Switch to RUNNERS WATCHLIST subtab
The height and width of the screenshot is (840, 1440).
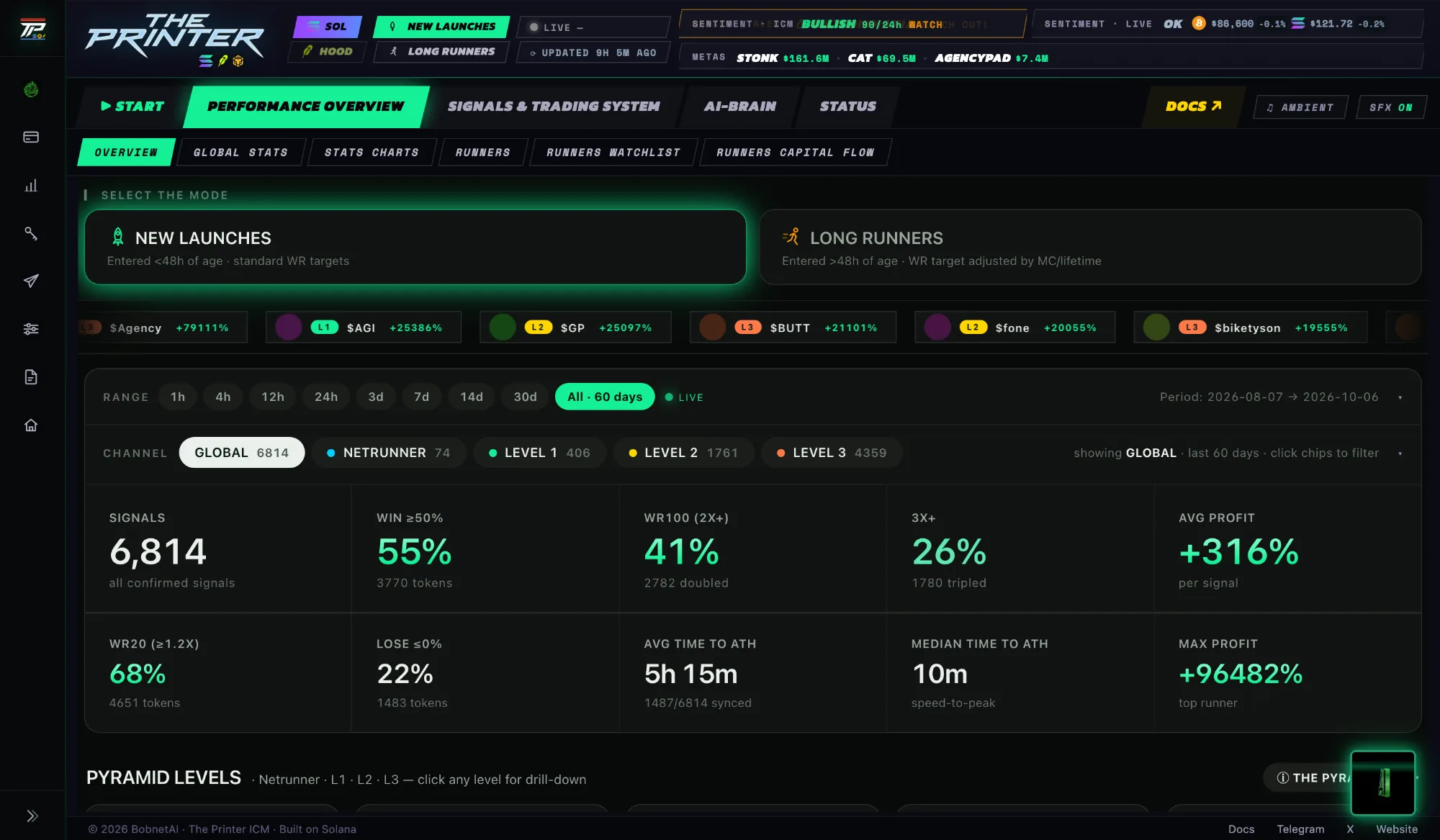click(x=613, y=153)
